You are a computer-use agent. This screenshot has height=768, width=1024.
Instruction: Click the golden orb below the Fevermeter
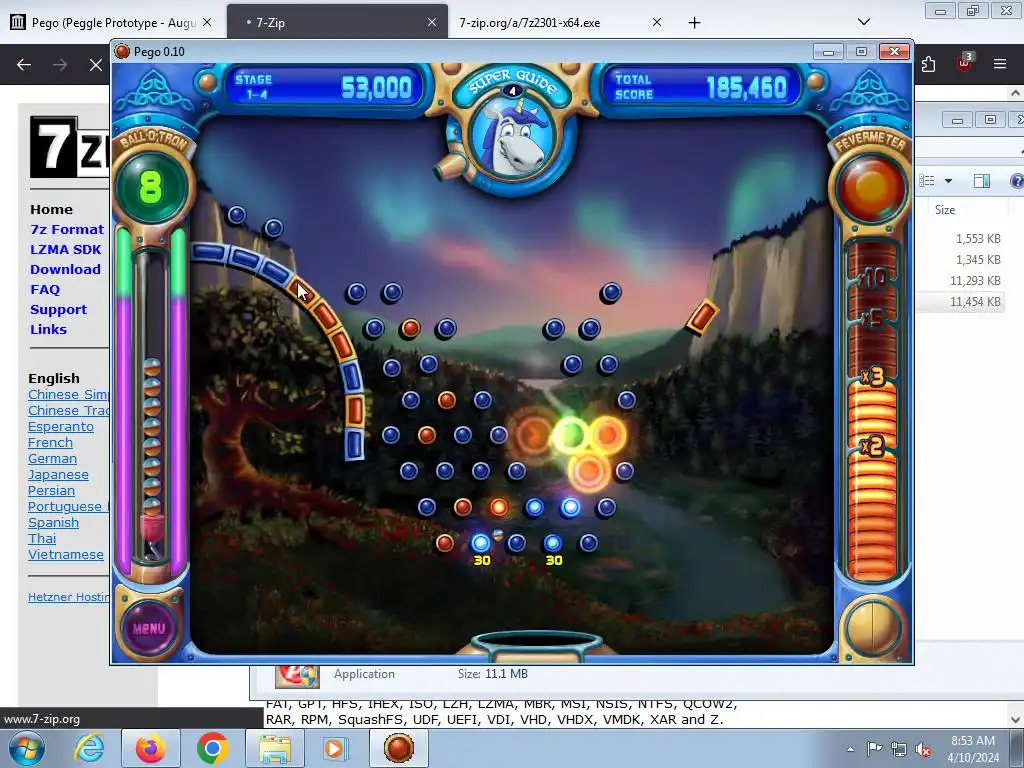[x=872, y=628]
